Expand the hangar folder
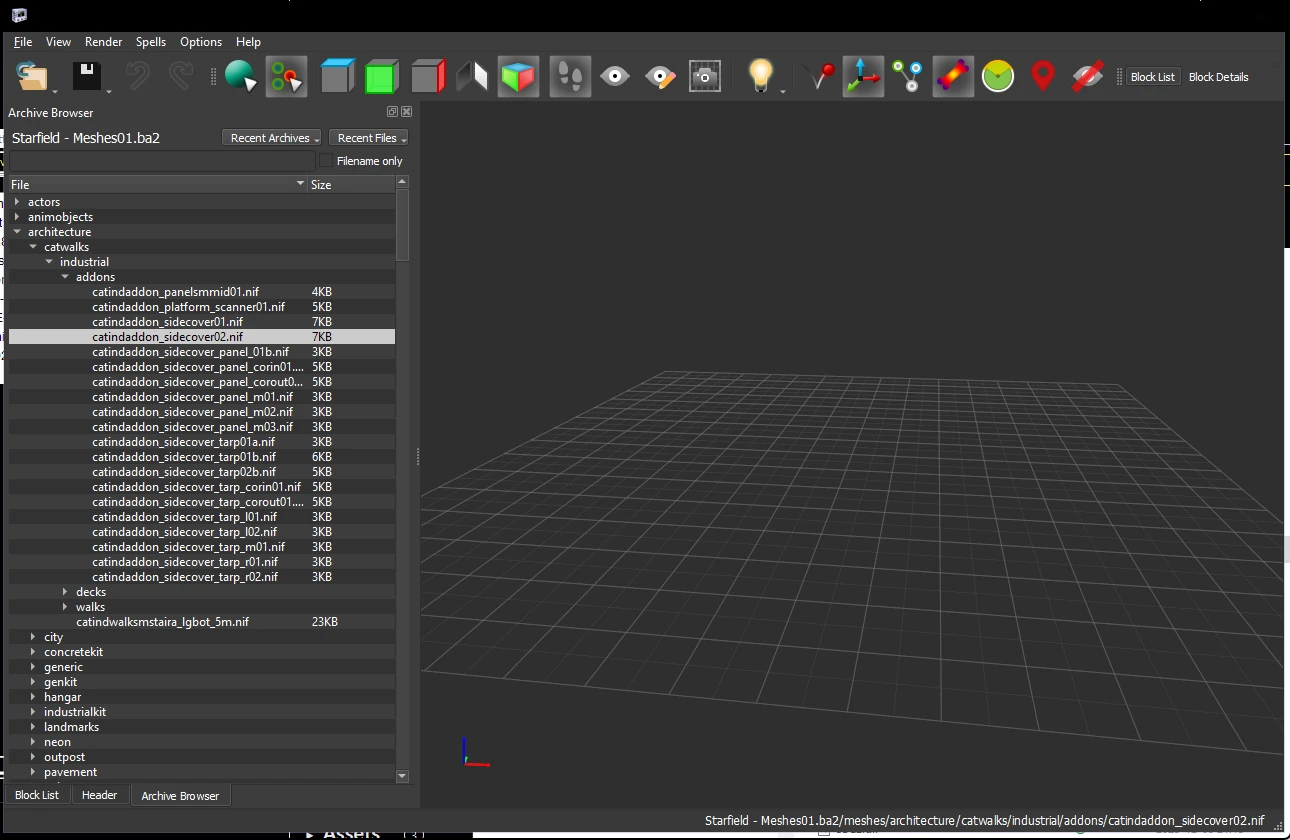The image size is (1290, 840). (x=33, y=697)
